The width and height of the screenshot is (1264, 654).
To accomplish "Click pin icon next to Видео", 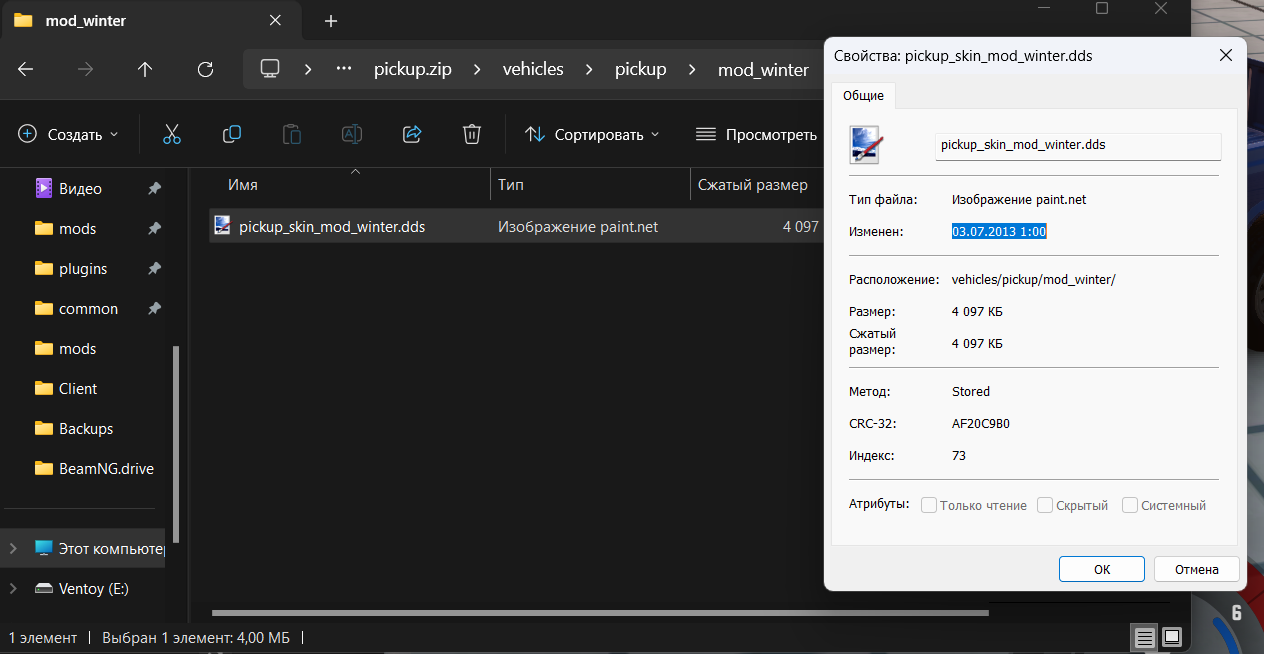I will click(x=154, y=188).
